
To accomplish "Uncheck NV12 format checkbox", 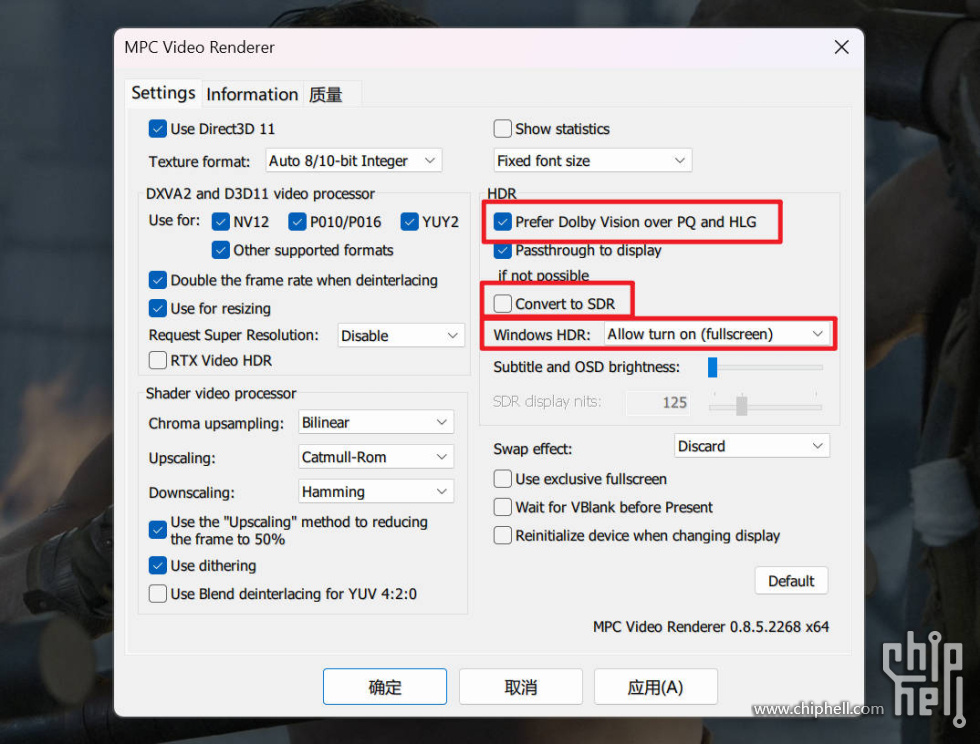I will click(x=220, y=222).
